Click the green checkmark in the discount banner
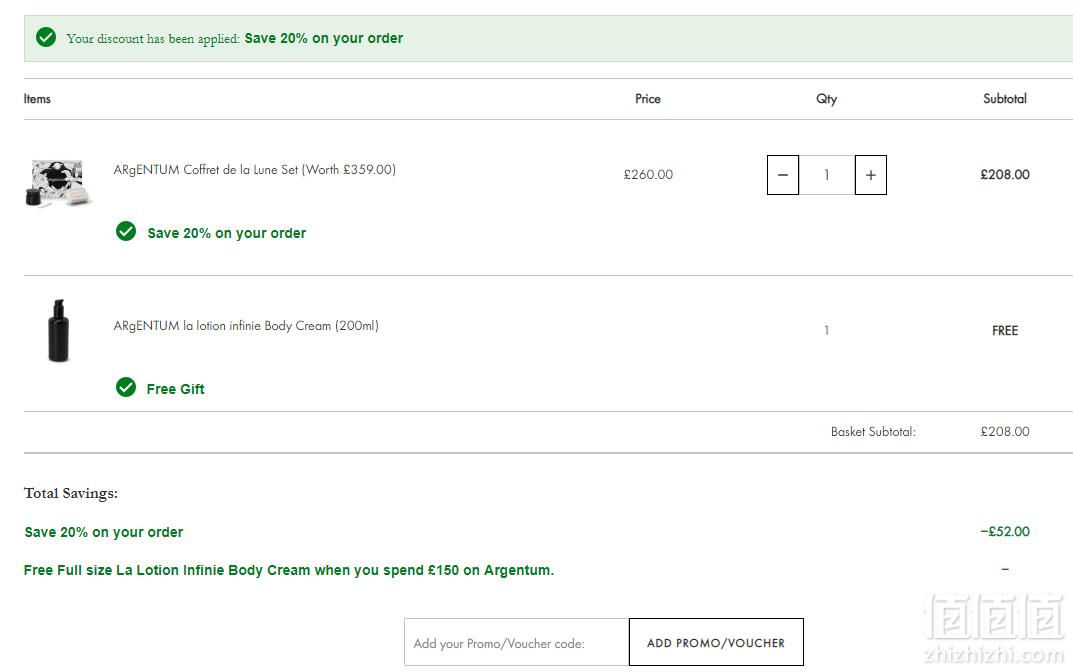Screen dimensions: 1073x672 pyautogui.click(x=46, y=37)
